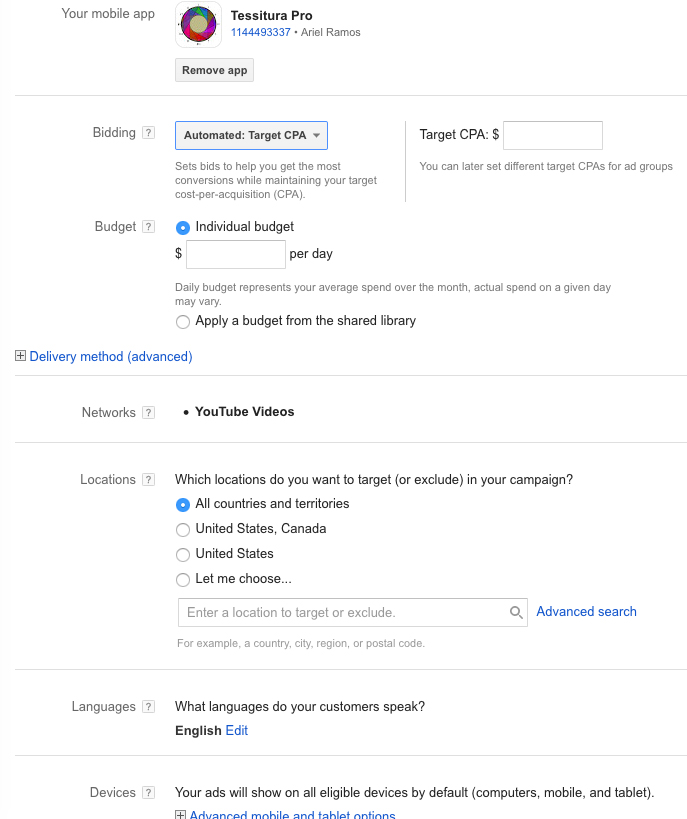The height and width of the screenshot is (819, 687).
Task: Click the Languages help question mark icon
Action: [148, 707]
